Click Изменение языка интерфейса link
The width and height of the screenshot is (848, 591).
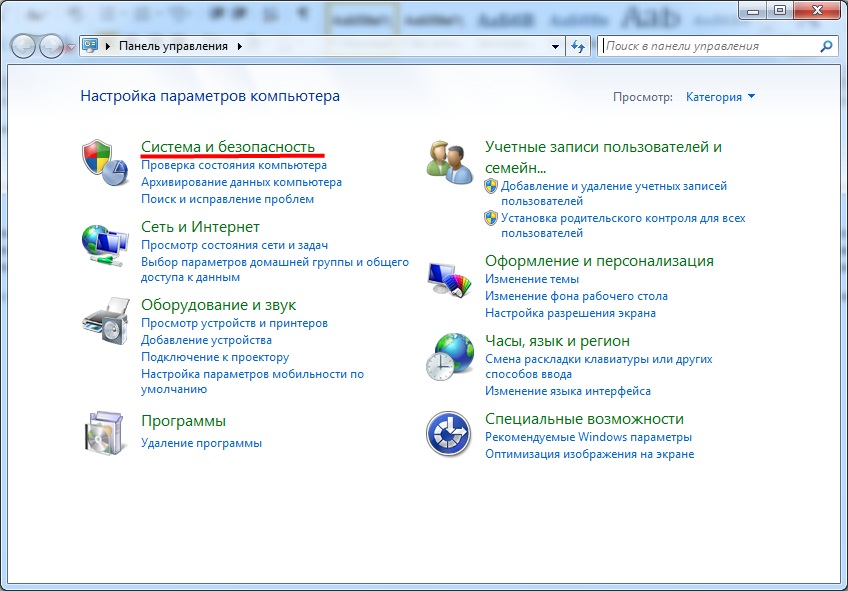(568, 391)
